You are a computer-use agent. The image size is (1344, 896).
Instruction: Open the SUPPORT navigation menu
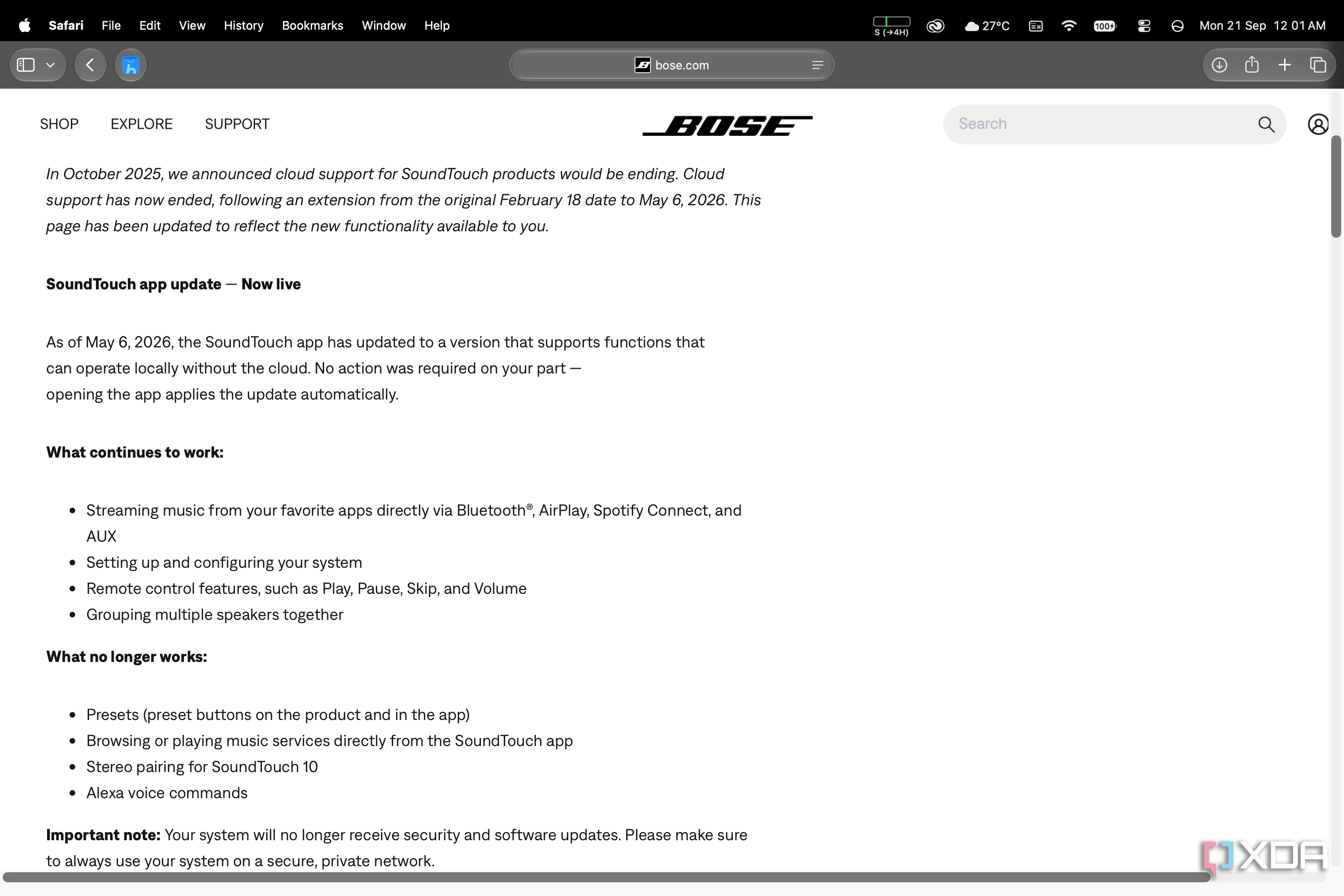(x=237, y=124)
